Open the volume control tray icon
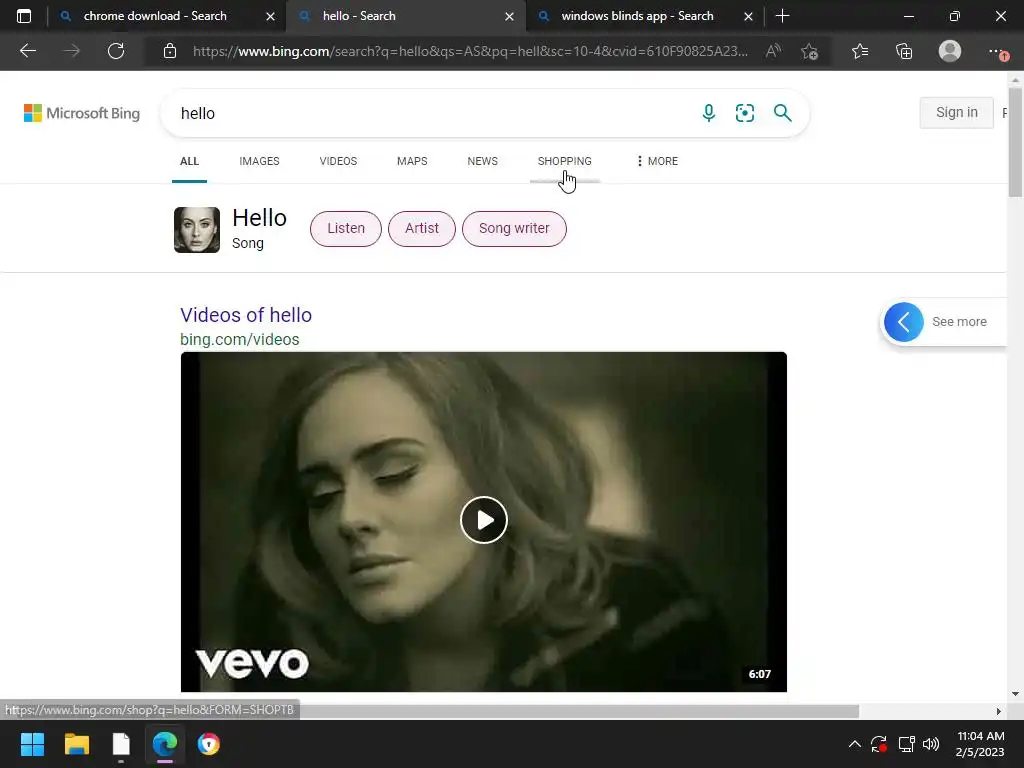 tap(931, 744)
